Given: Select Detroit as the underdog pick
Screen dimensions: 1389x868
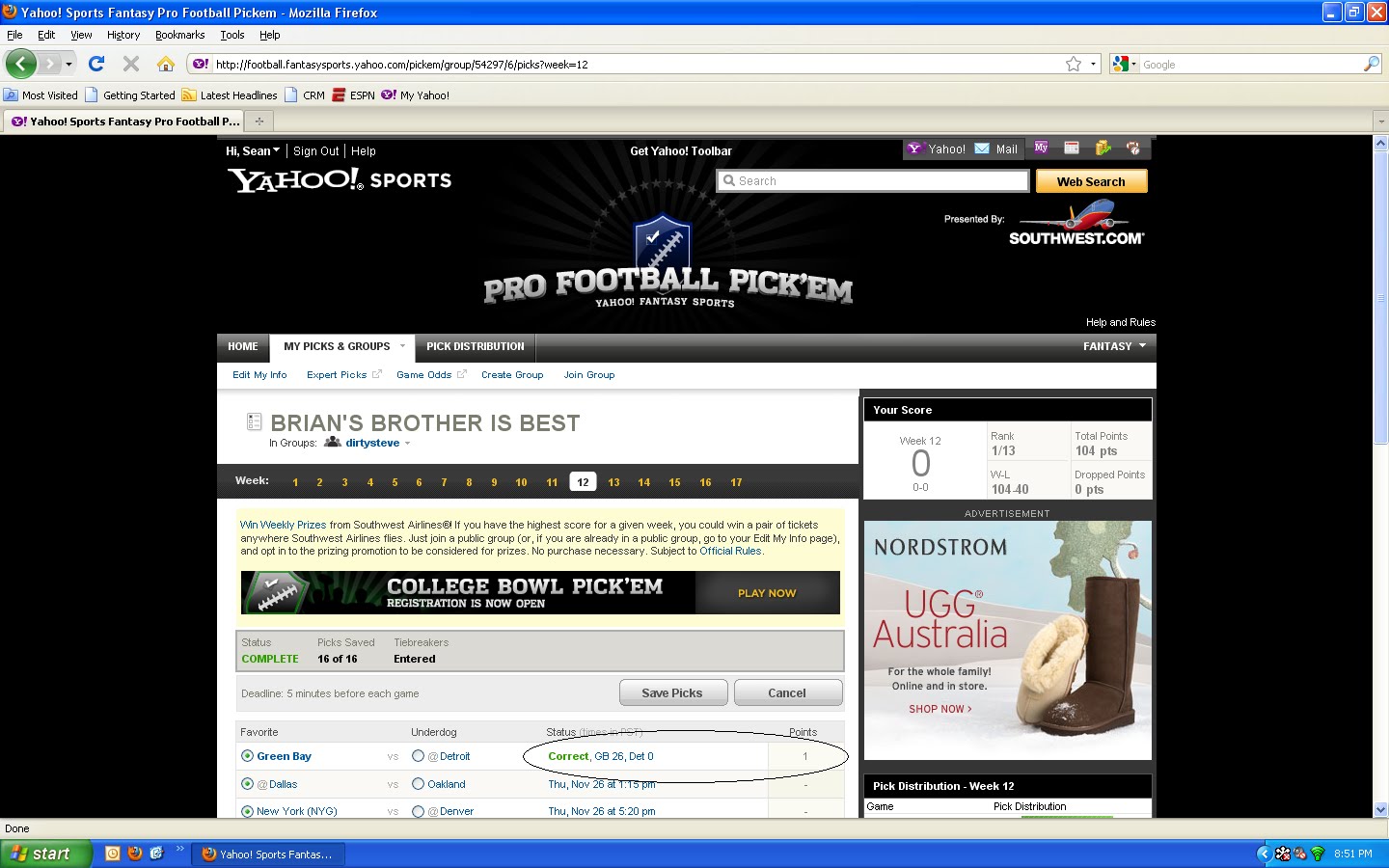Looking at the screenshot, I should point(418,756).
